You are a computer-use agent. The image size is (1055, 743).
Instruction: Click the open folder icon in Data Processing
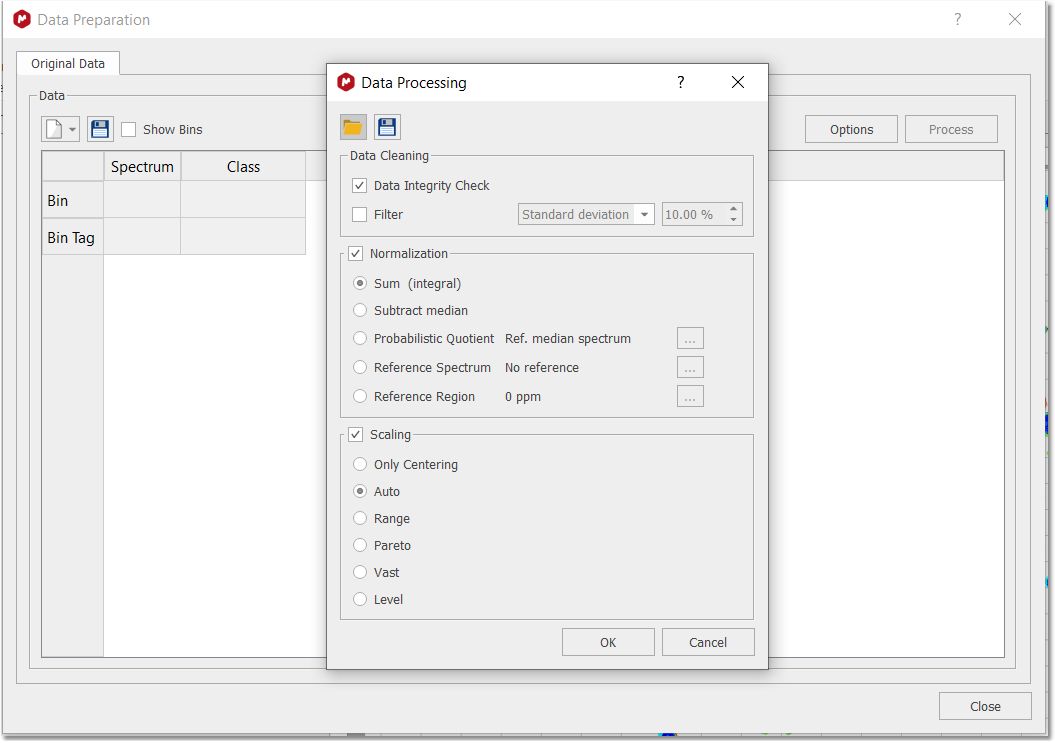click(x=353, y=127)
